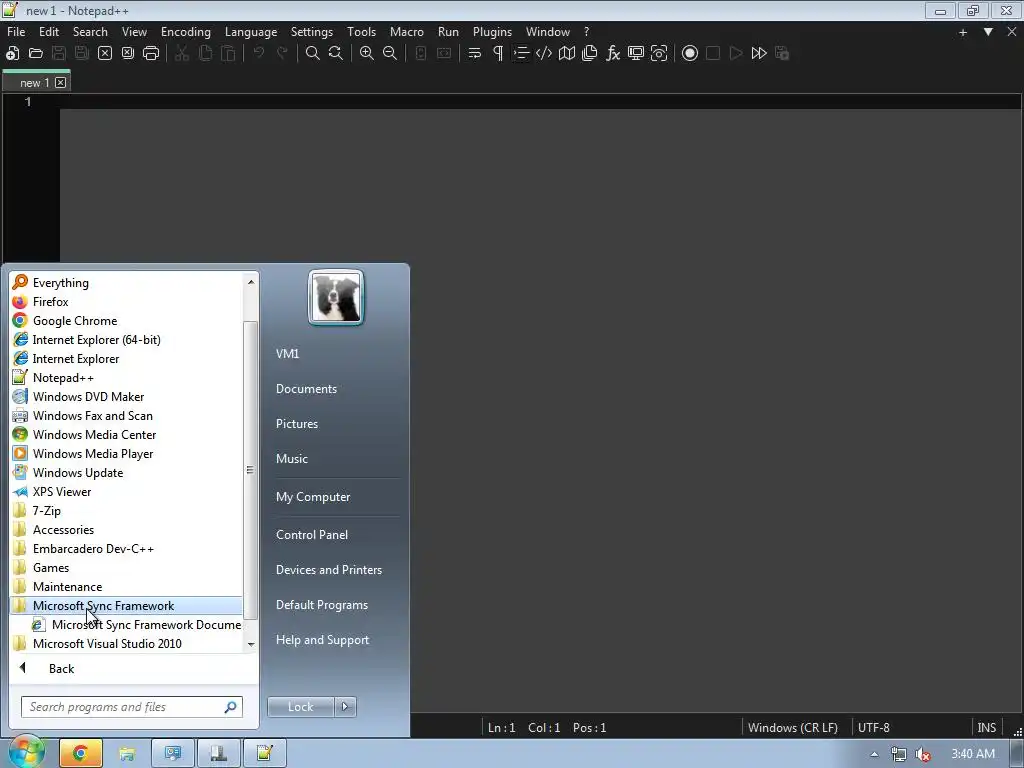Image resolution: width=1024 pixels, height=768 pixels.
Task: Open the tab list dropdown arrow
Action: pos(988,31)
